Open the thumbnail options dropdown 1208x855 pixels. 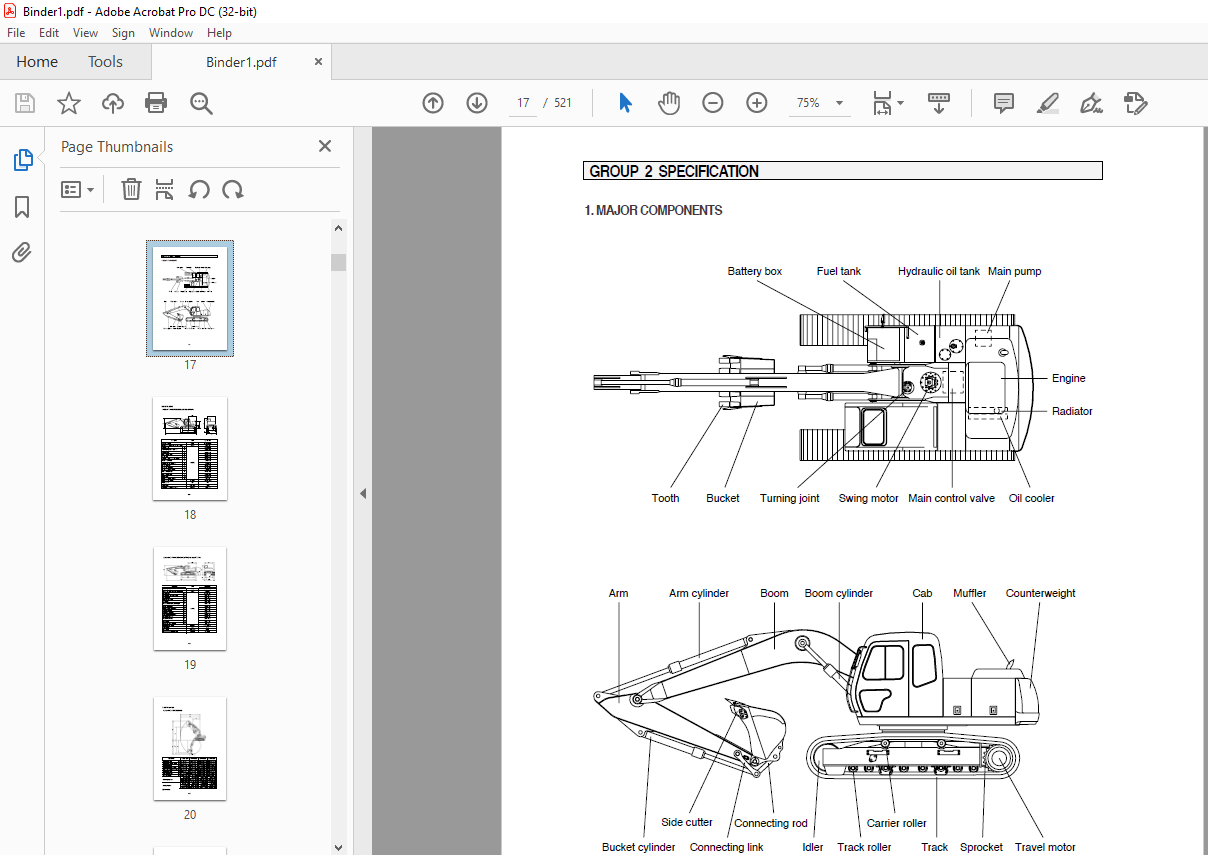click(x=78, y=189)
